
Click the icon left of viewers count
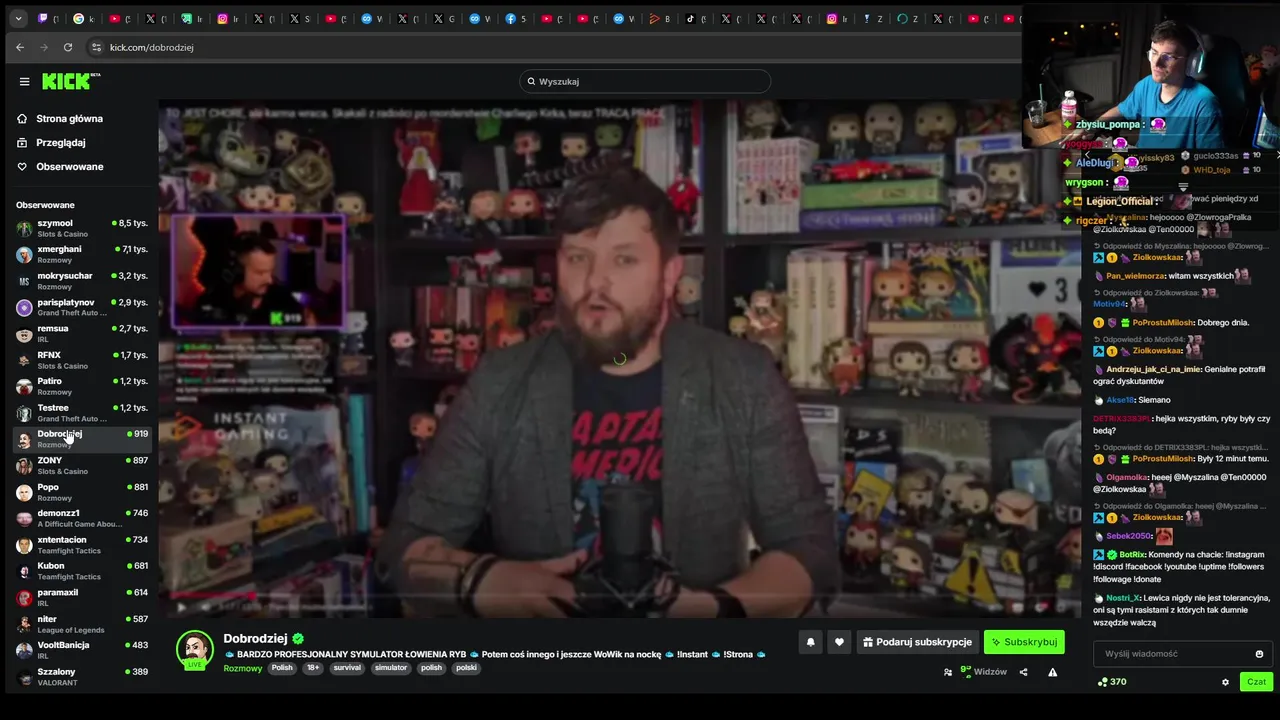[948, 672]
